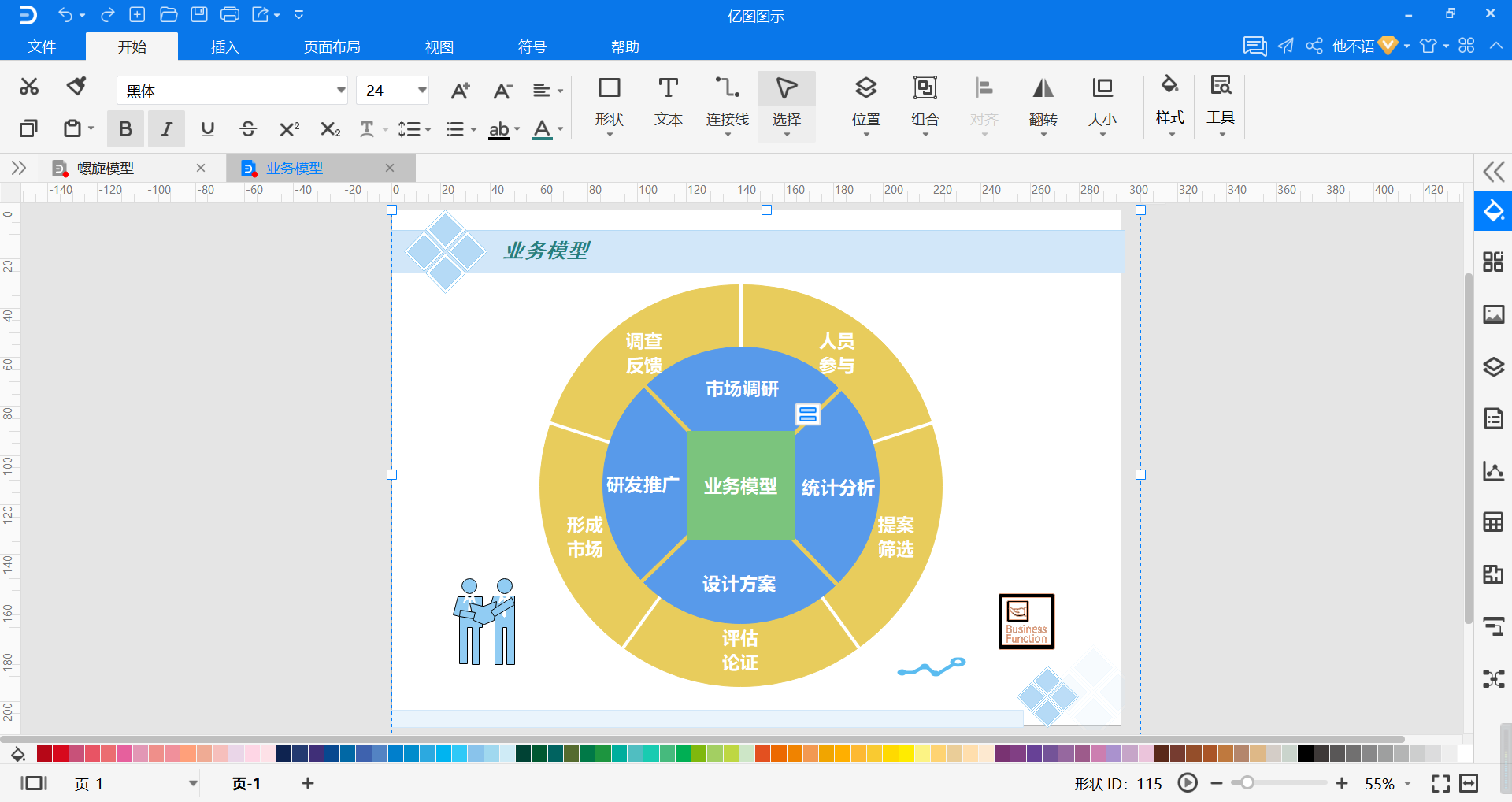The width and height of the screenshot is (1512, 802).
Task: Increase font size with A+ icon
Action: [x=461, y=91]
